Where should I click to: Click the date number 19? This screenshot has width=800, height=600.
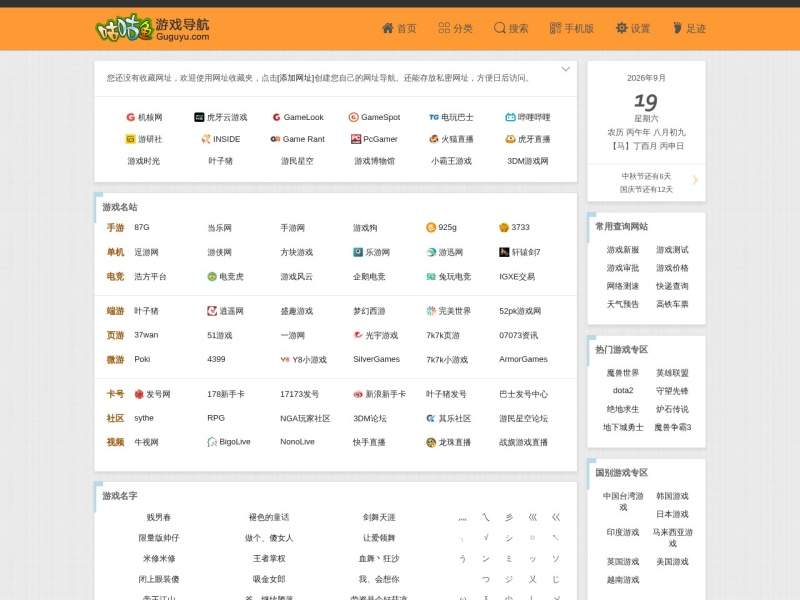pos(646,102)
